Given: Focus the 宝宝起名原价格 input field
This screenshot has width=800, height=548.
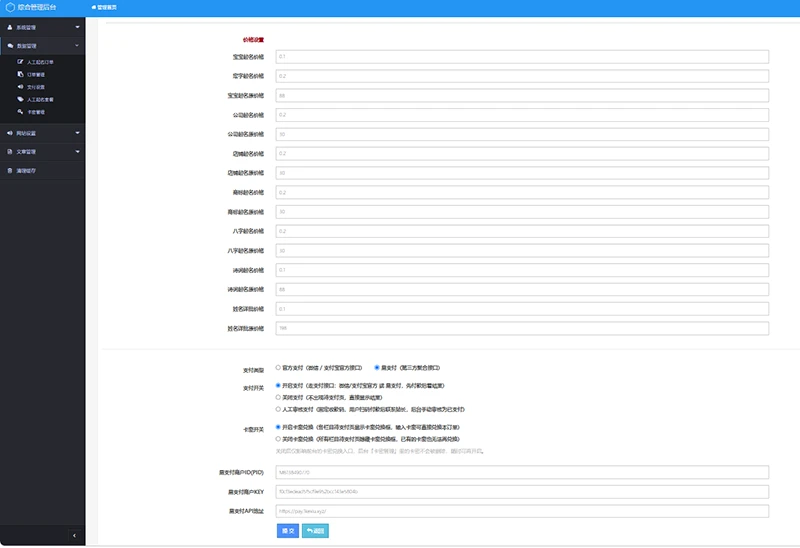Looking at the screenshot, I should (x=522, y=95).
